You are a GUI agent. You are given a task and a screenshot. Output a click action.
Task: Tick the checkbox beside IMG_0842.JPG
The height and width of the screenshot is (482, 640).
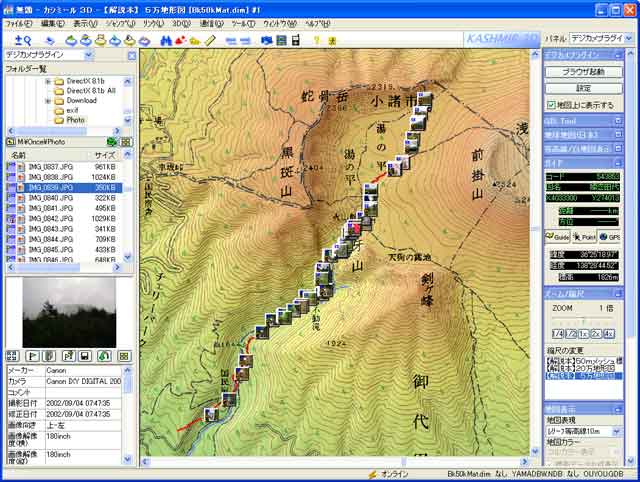pyautogui.click(x=11, y=218)
